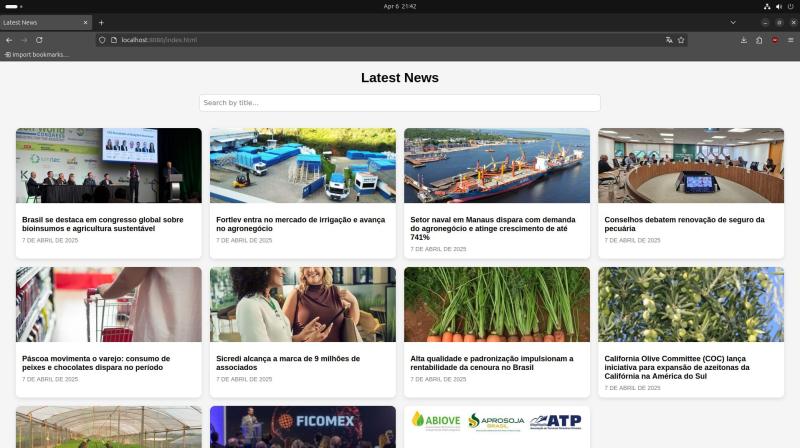Expand the list all tabs chevron
The image size is (800, 448).
pos(733,22)
